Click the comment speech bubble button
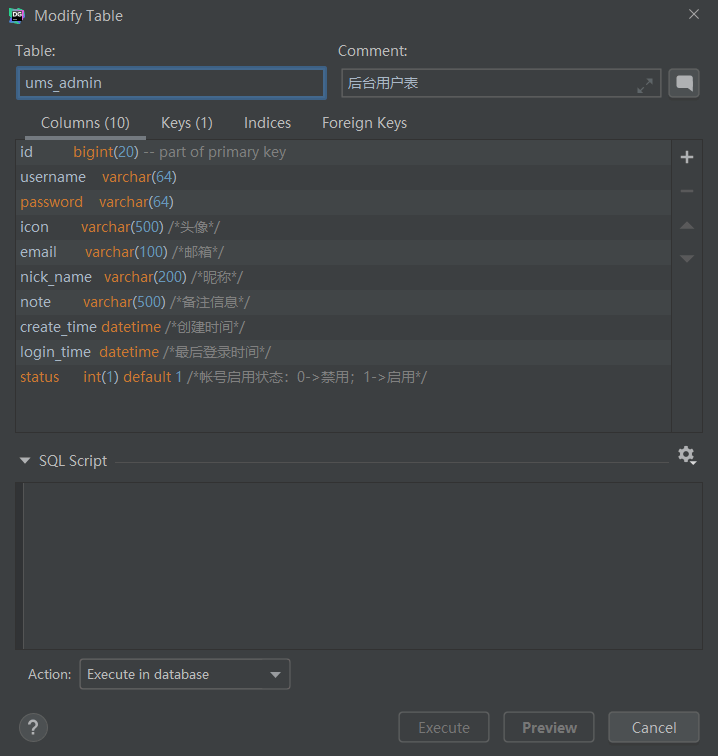718x756 pixels. coord(684,83)
